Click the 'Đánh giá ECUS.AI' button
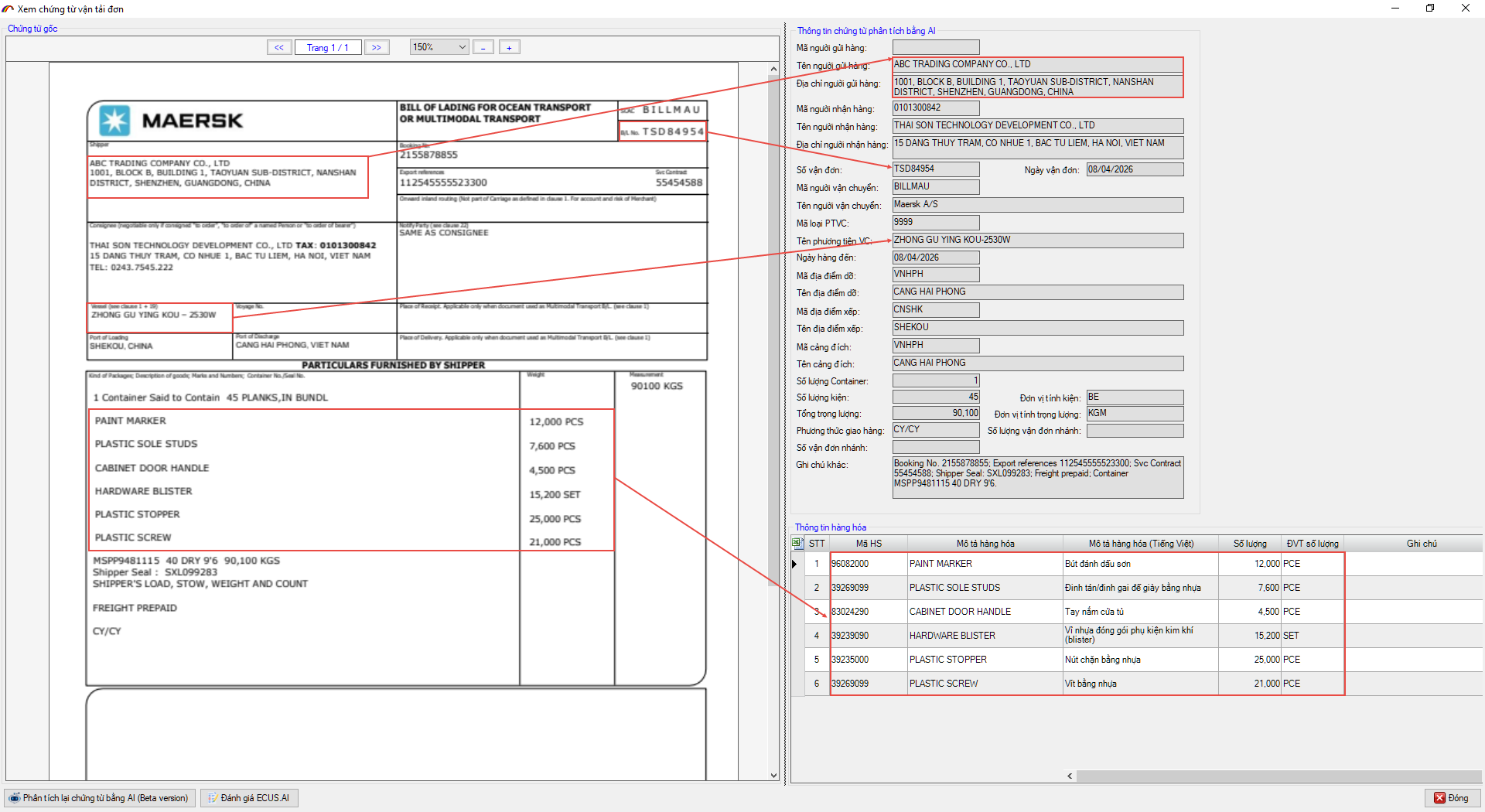 (249, 798)
